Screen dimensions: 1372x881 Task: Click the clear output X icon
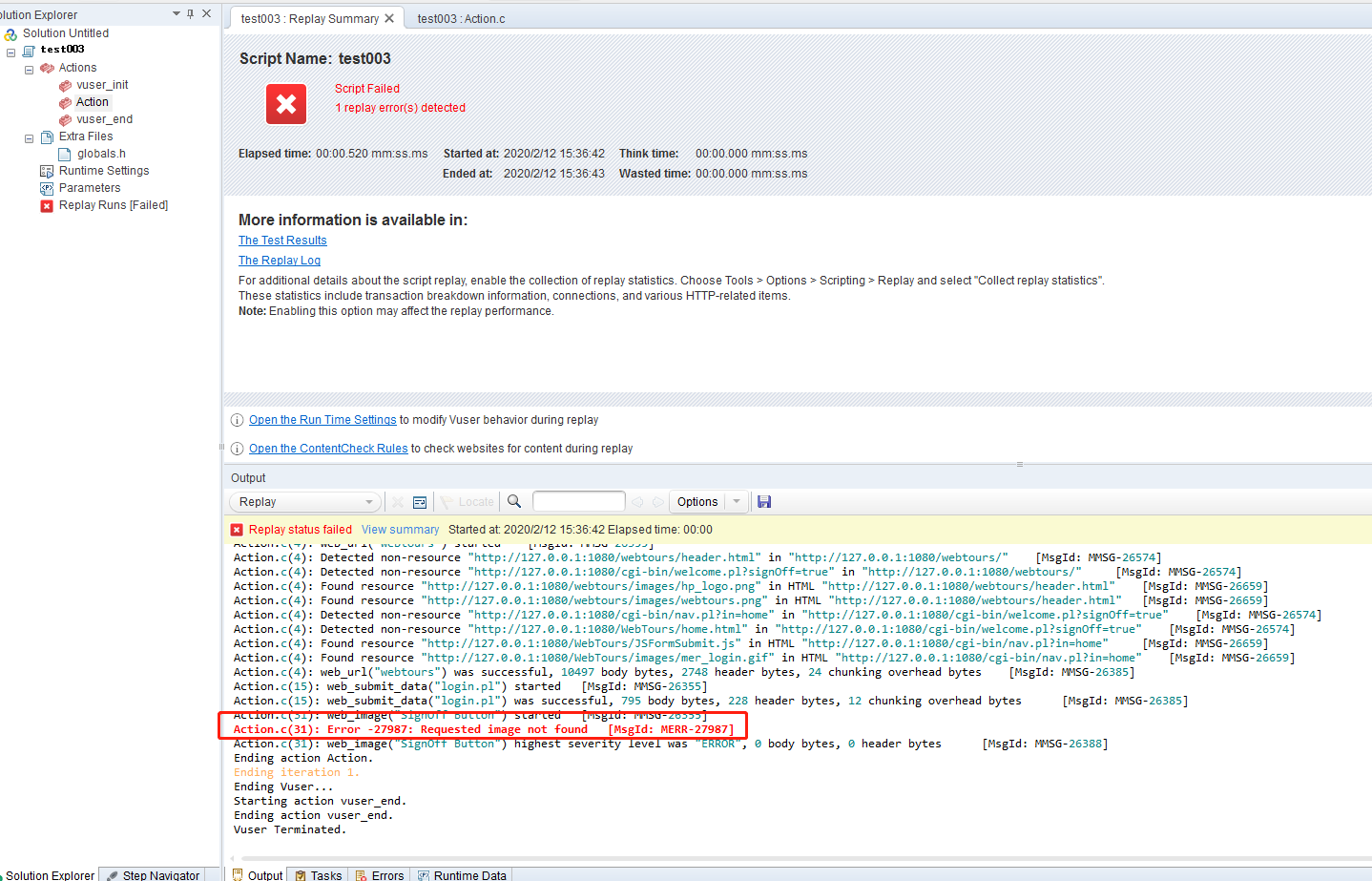(x=398, y=502)
